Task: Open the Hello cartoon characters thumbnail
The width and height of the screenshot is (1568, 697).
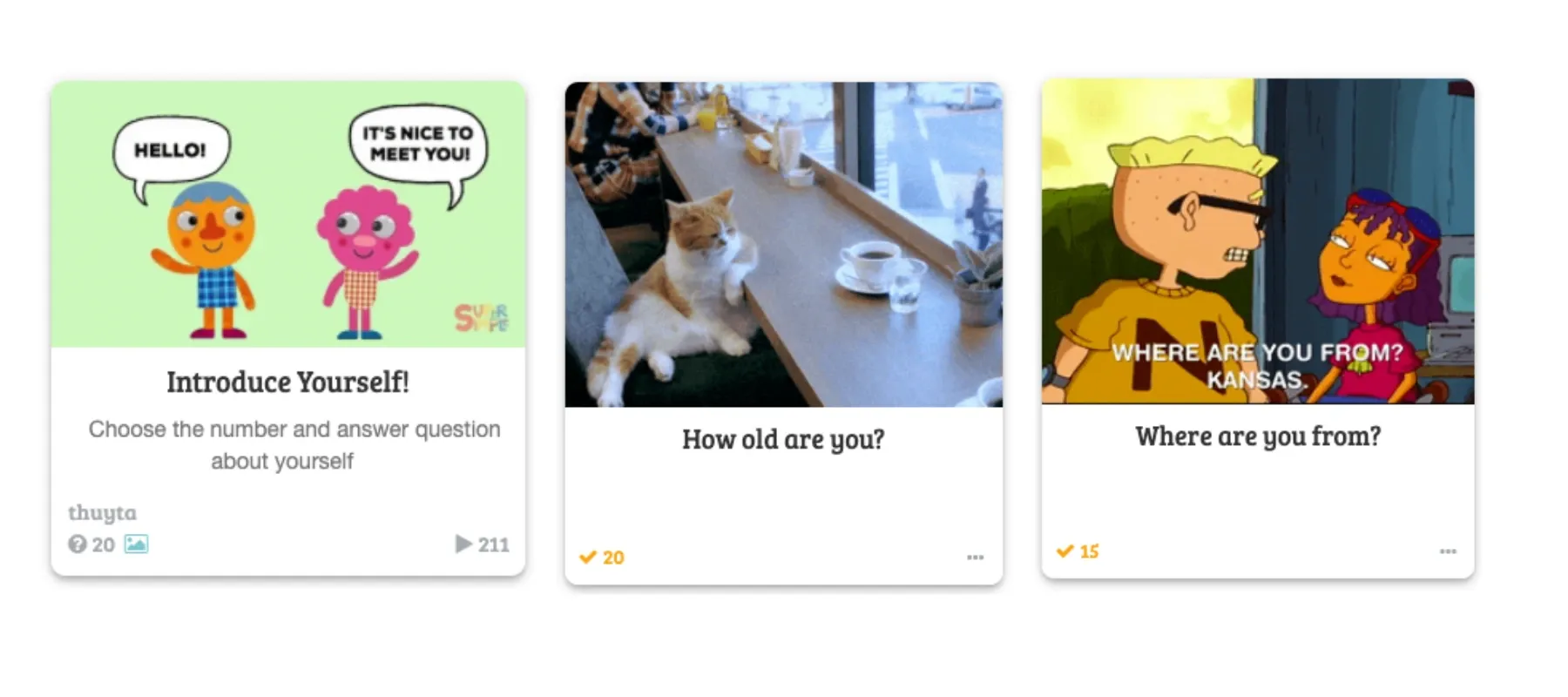Action: point(288,214)
